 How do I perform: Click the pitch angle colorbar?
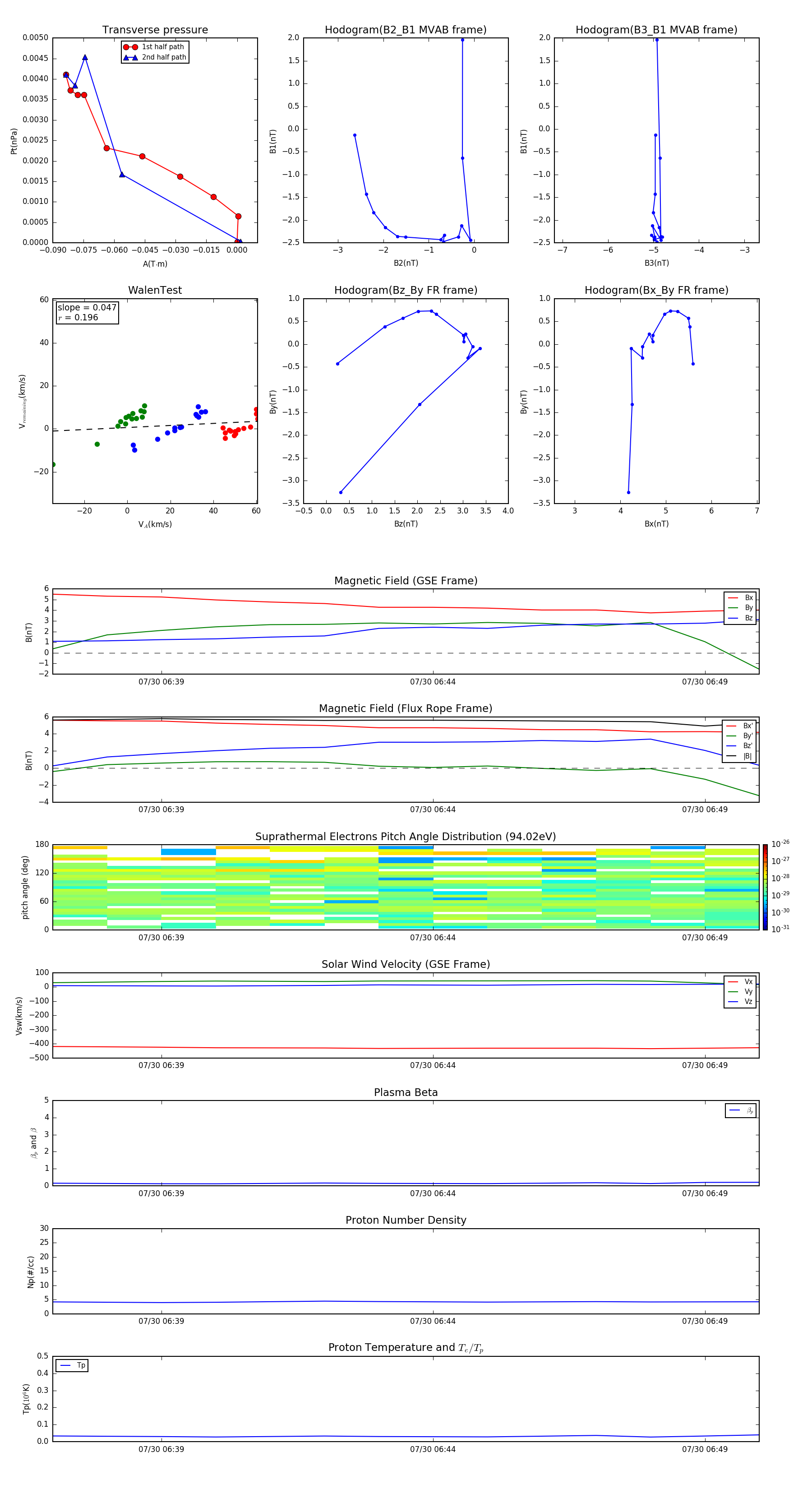[765, 887]
